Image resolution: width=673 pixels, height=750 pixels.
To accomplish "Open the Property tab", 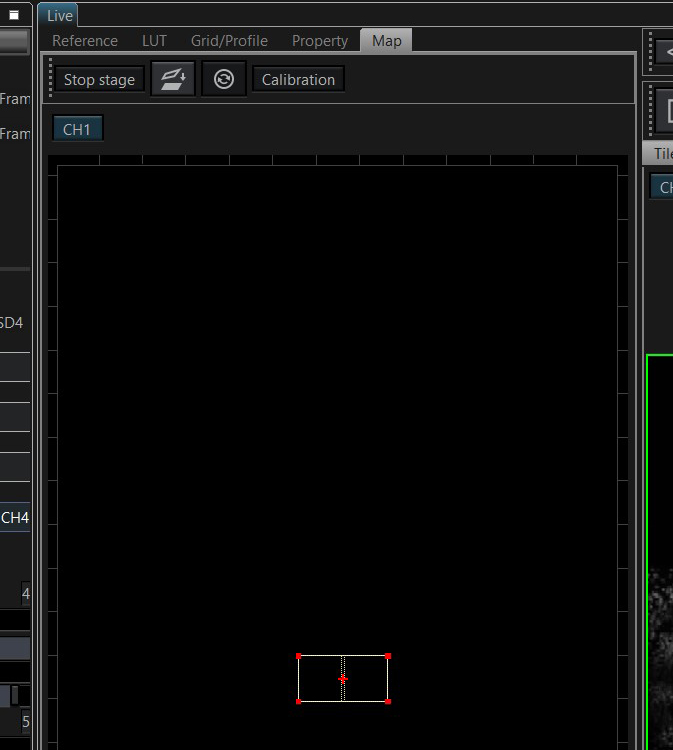I will coord(320,41).
